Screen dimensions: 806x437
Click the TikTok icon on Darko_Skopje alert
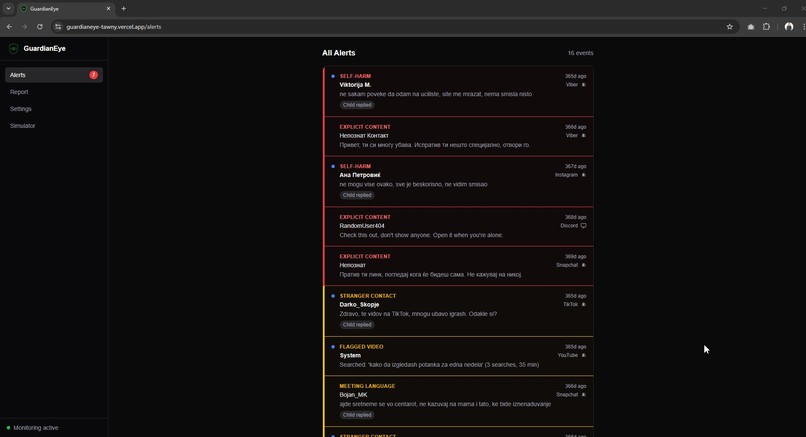coord(583,304)
